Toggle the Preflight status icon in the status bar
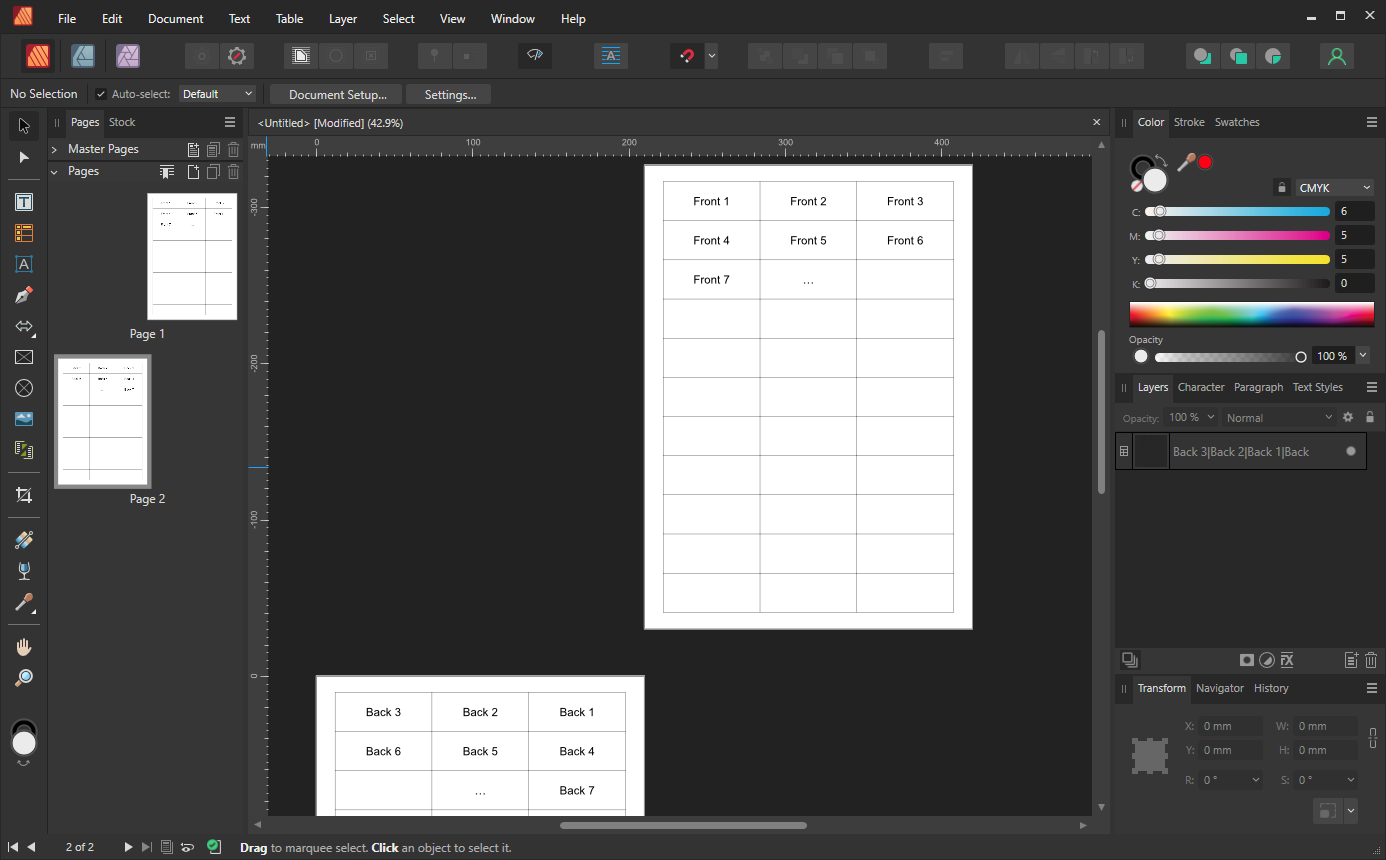 [x=214, y=847]
